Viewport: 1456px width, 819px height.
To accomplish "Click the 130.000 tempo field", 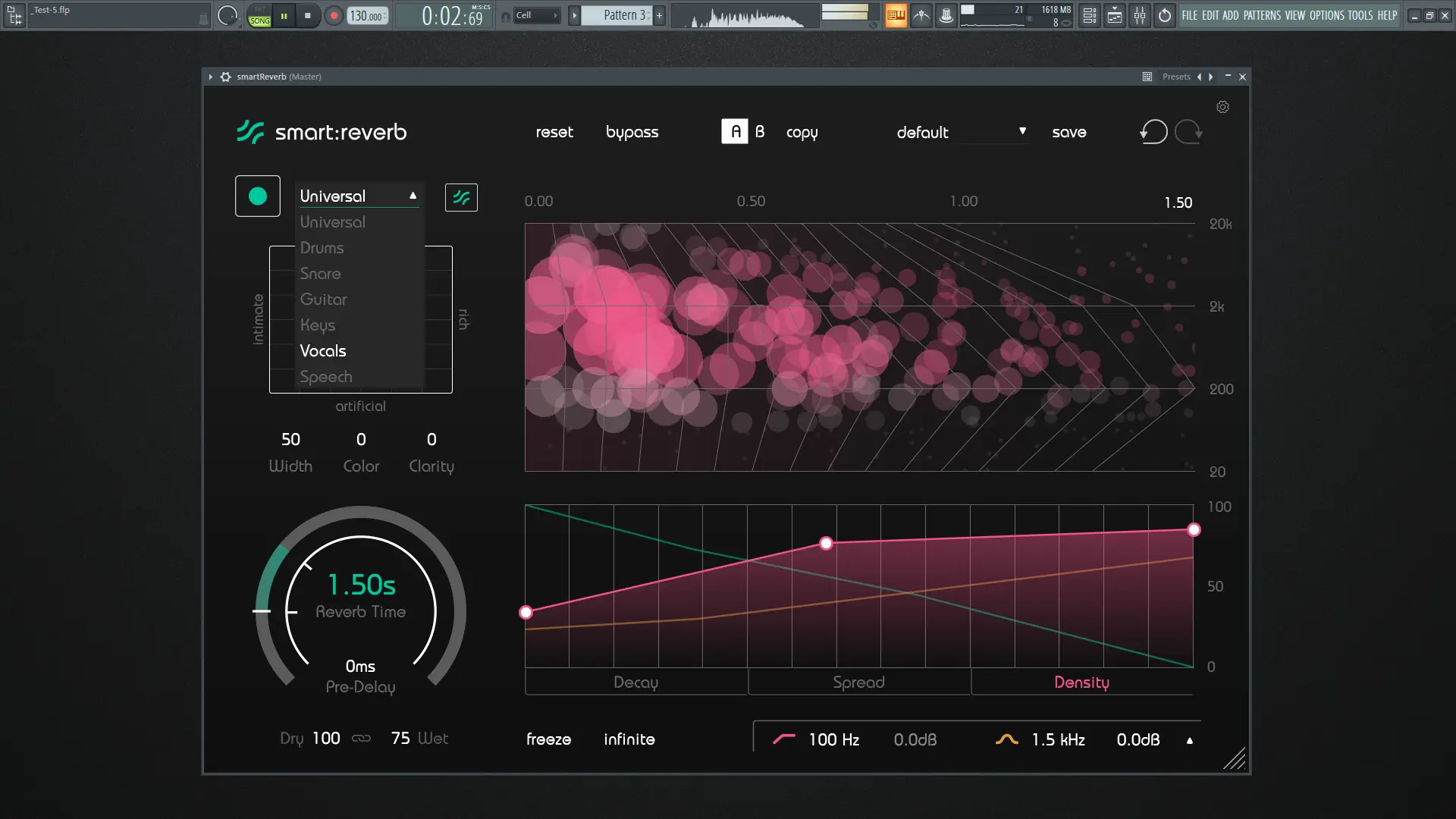I will point(367,16).
